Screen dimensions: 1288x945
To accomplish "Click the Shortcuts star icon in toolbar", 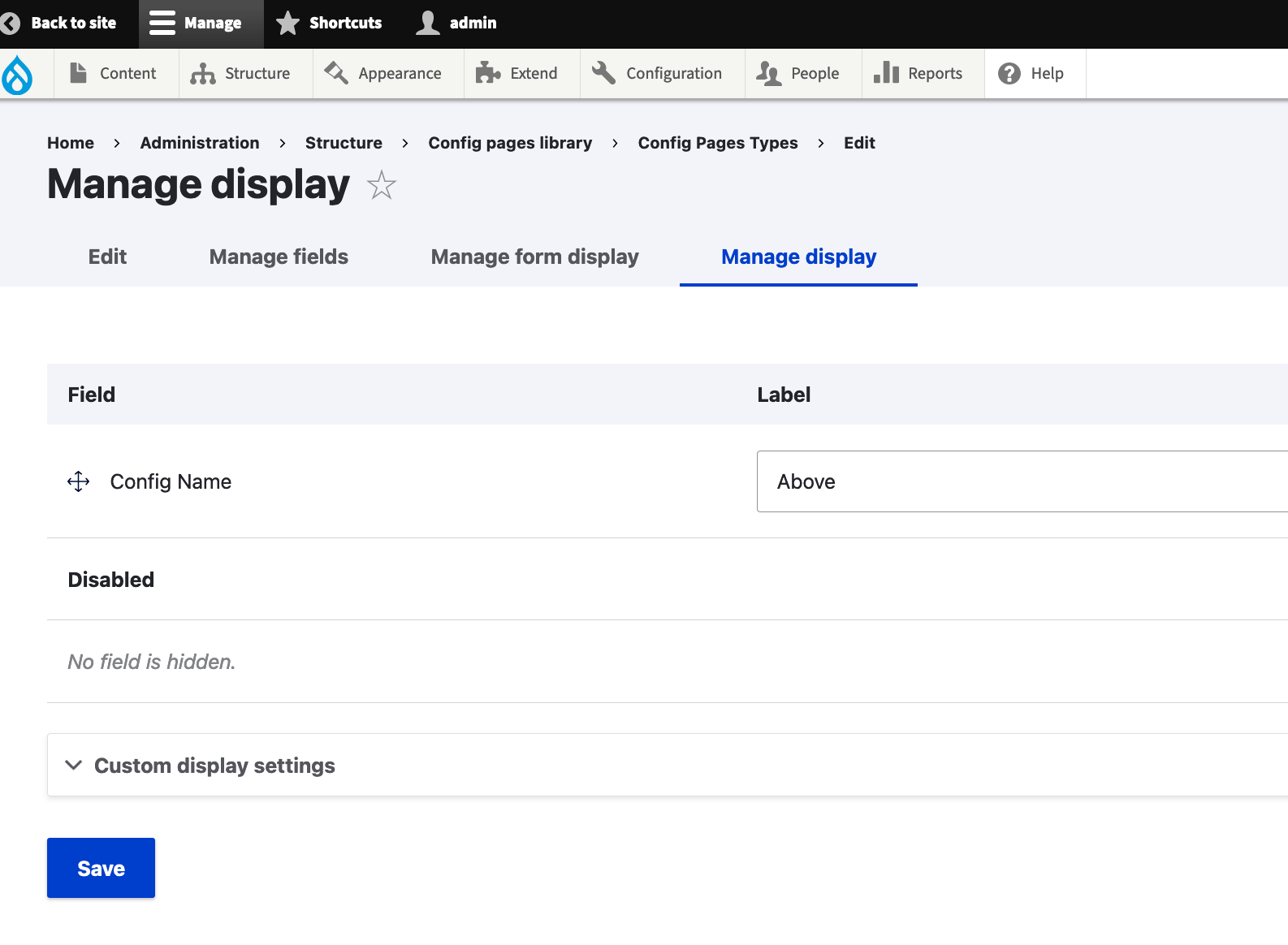I will [x=287, y=23].
